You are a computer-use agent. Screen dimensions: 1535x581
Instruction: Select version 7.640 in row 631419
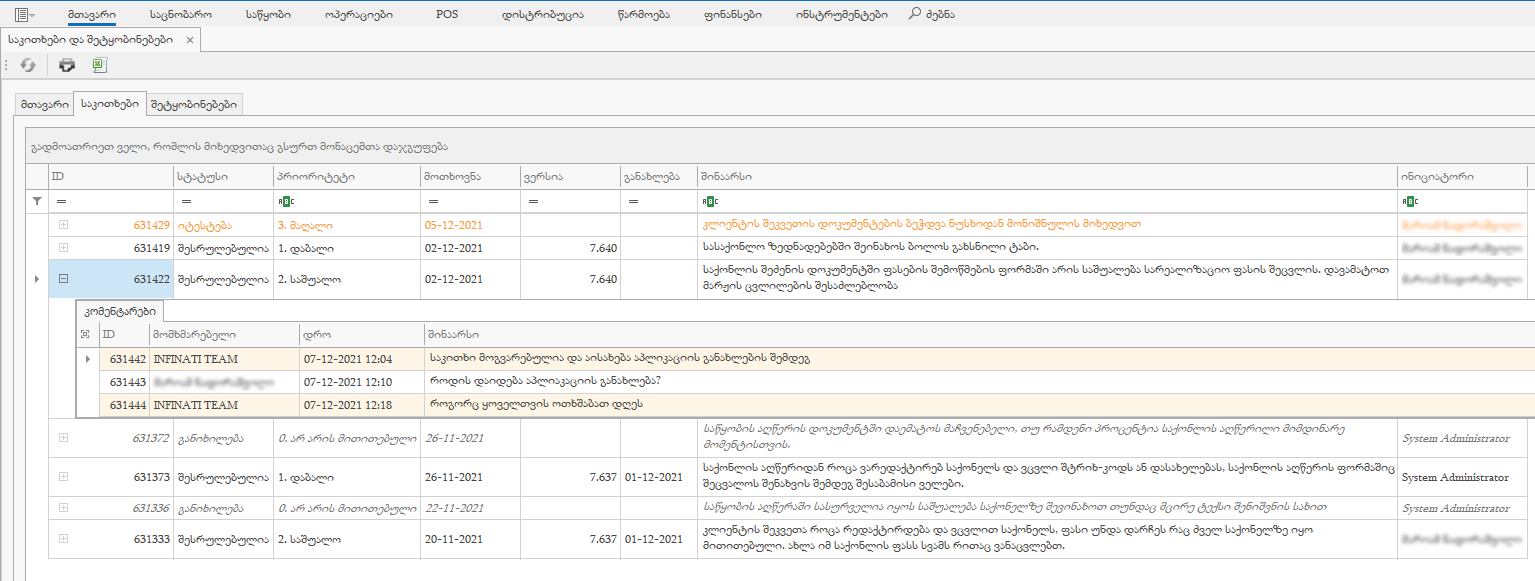tap(570, 248)
